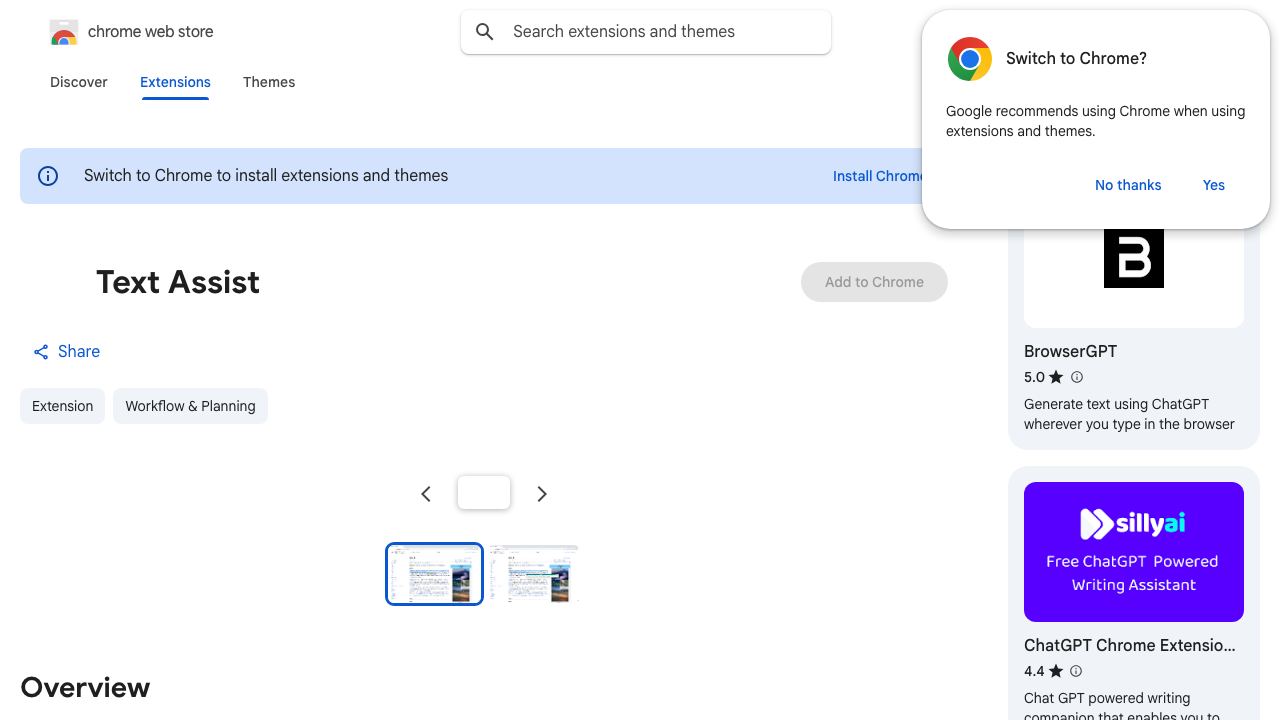The height and width of the screenshot is (720, 1280).
Task: Click the Install Chrome link
Action: coord(878,176)
